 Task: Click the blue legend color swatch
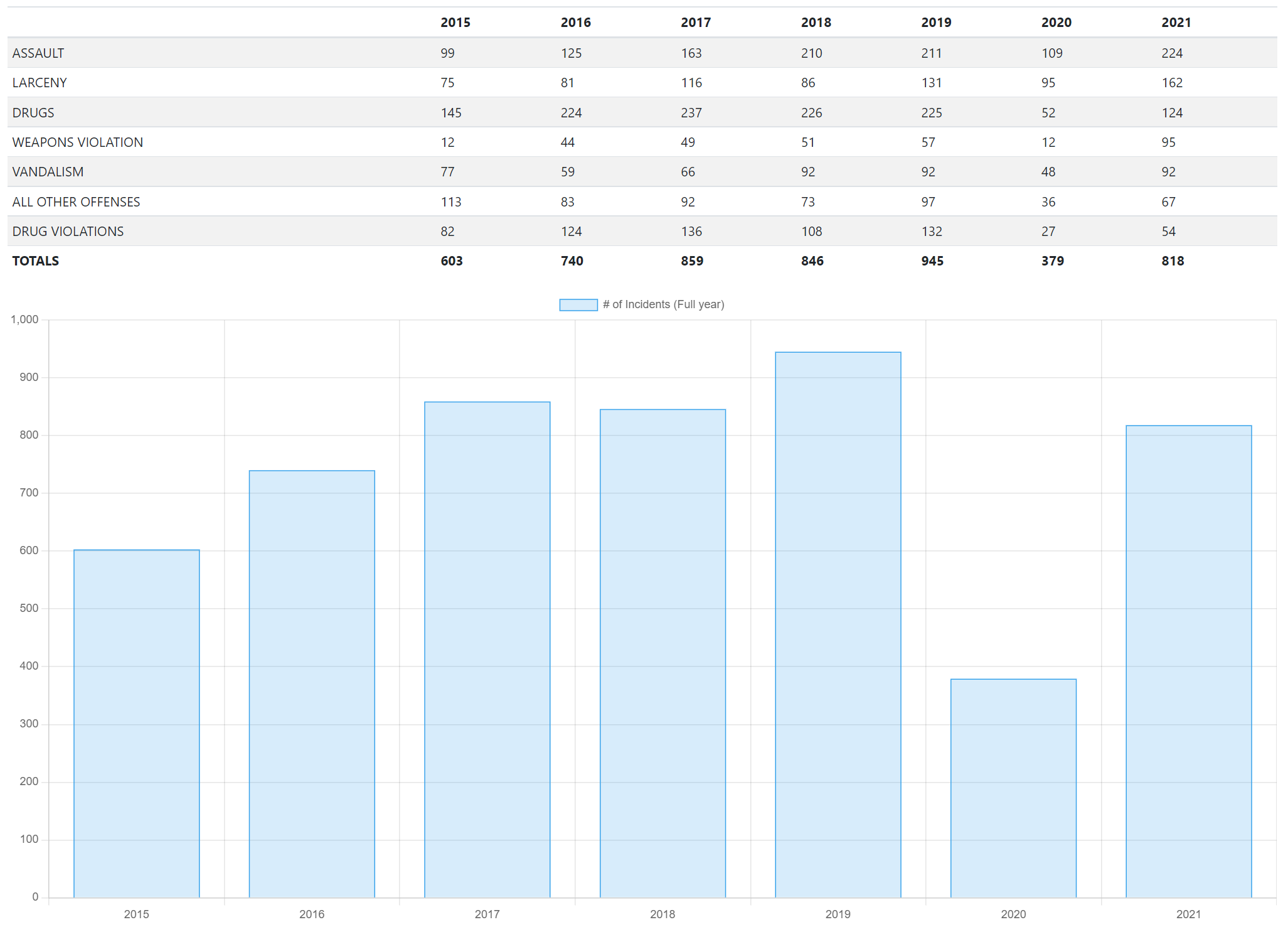tap(578, 304)
